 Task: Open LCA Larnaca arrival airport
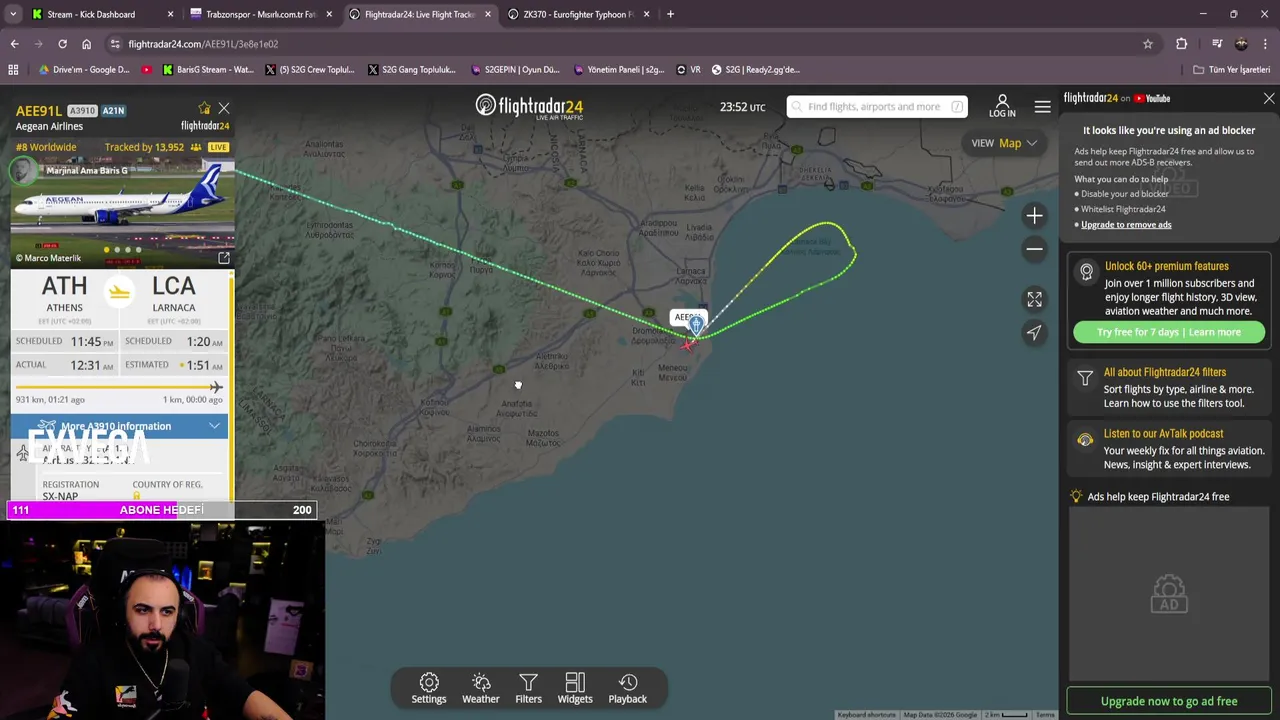tap(174, 294)
